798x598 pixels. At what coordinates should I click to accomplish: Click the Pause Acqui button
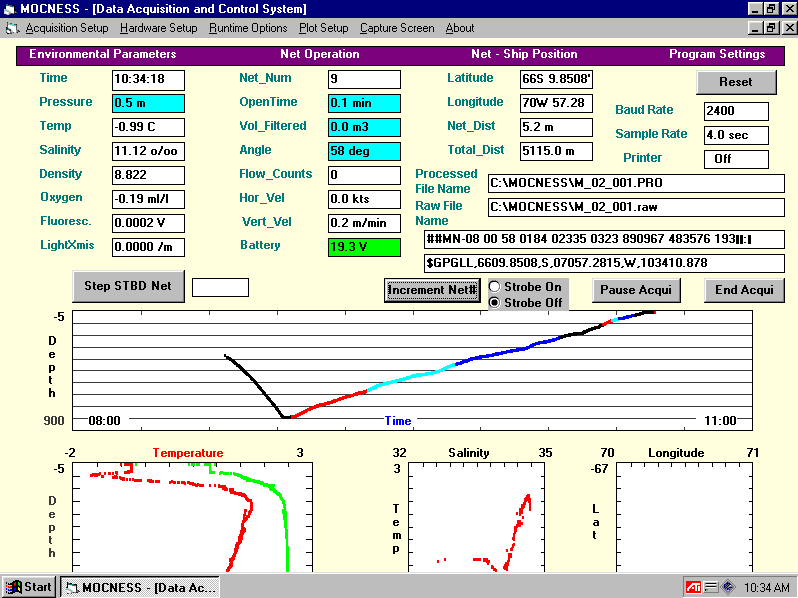[x=636, y=290]
